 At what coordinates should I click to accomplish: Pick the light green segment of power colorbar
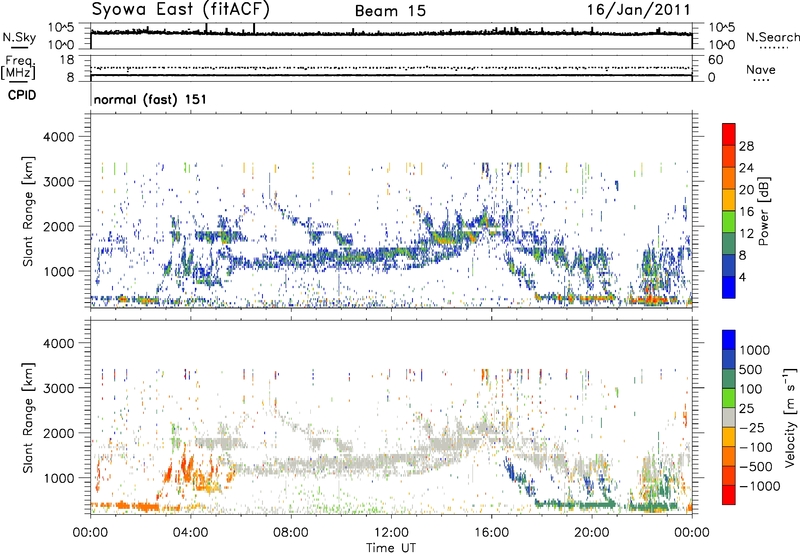(x=729, y=221)
